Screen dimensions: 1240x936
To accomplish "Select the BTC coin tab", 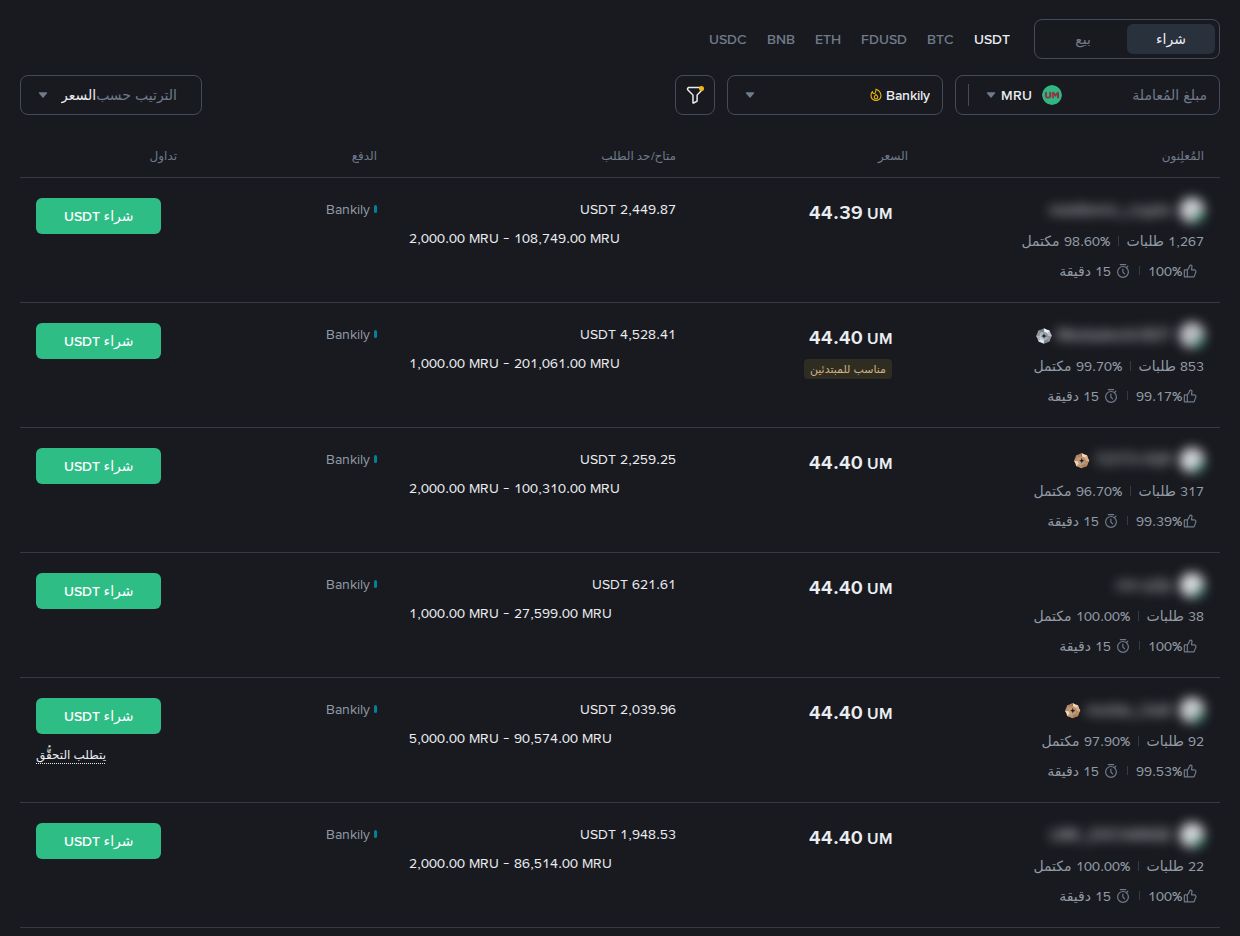I will pyautogui.click(x=940, y=39).
